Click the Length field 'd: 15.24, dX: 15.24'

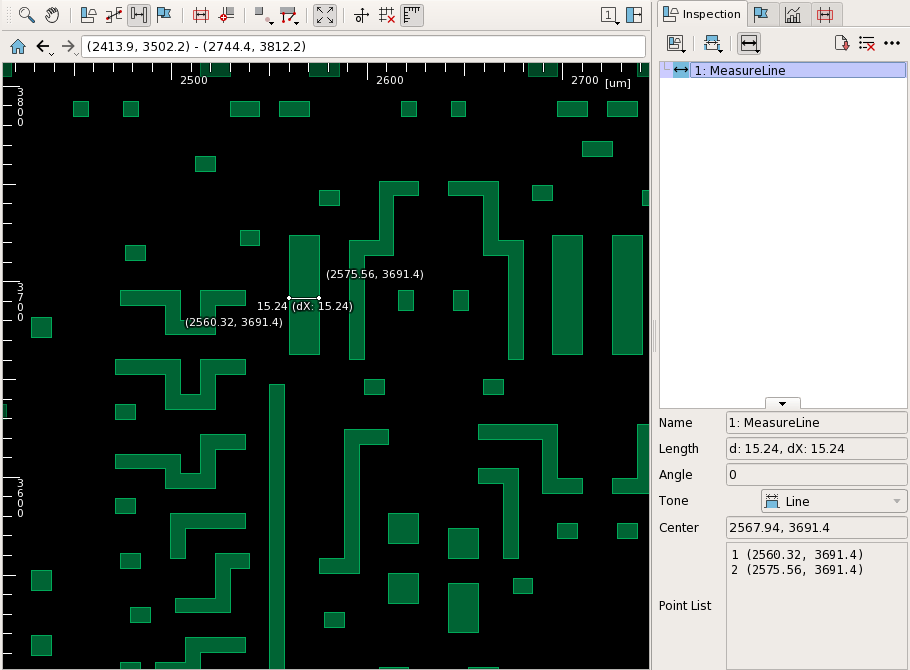click(x=816, y=449)
